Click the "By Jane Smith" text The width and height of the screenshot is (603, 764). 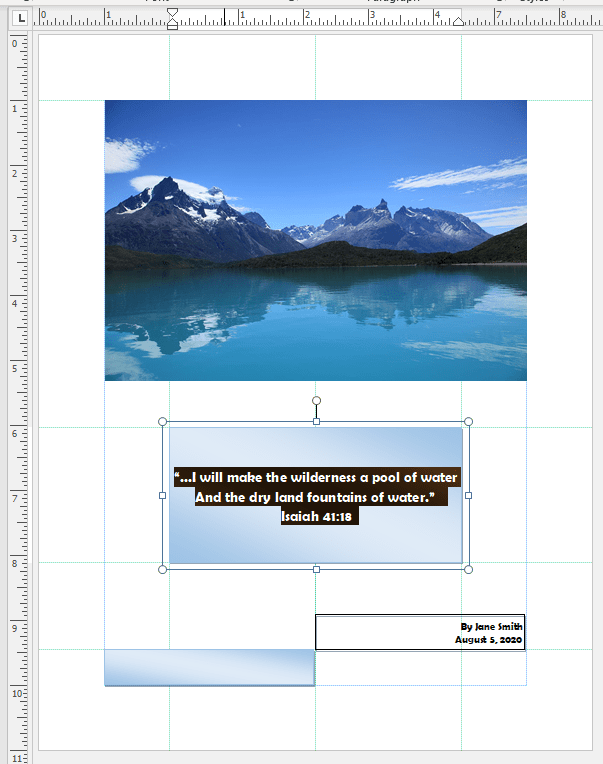pos(491,627)
